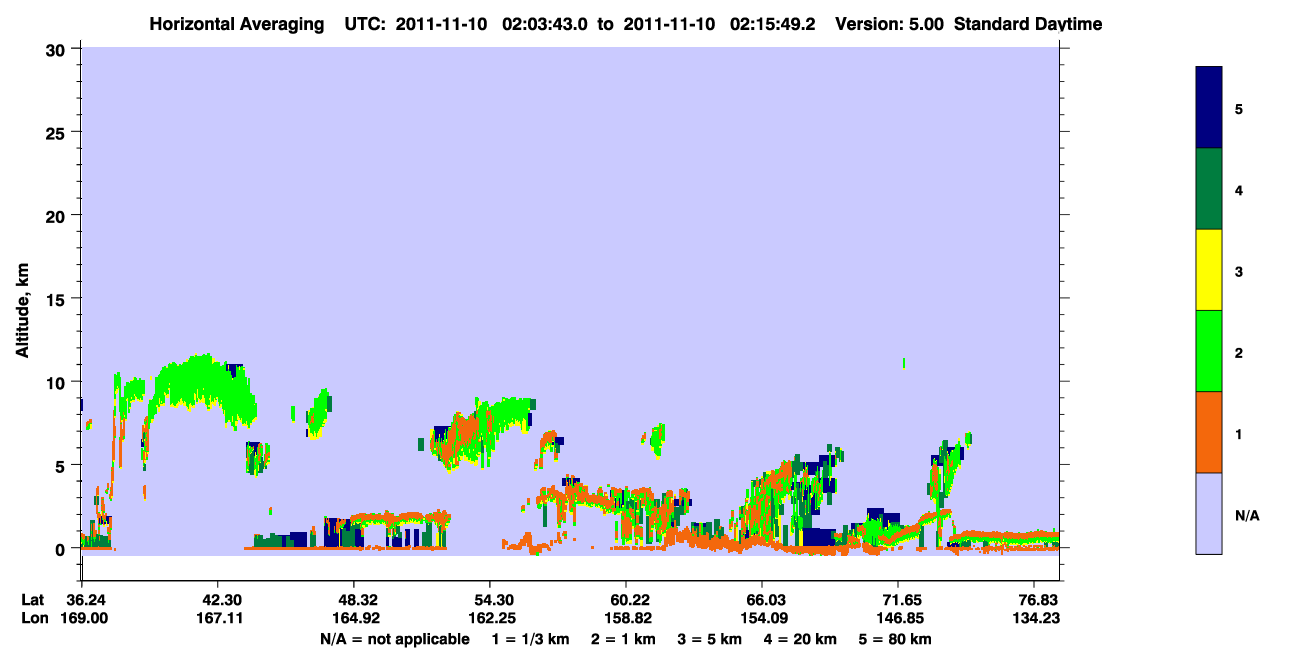The height and width of the screenshot is (667, 1300).
Task: Click the color bar 'N/A' label
Action: 1246,515
